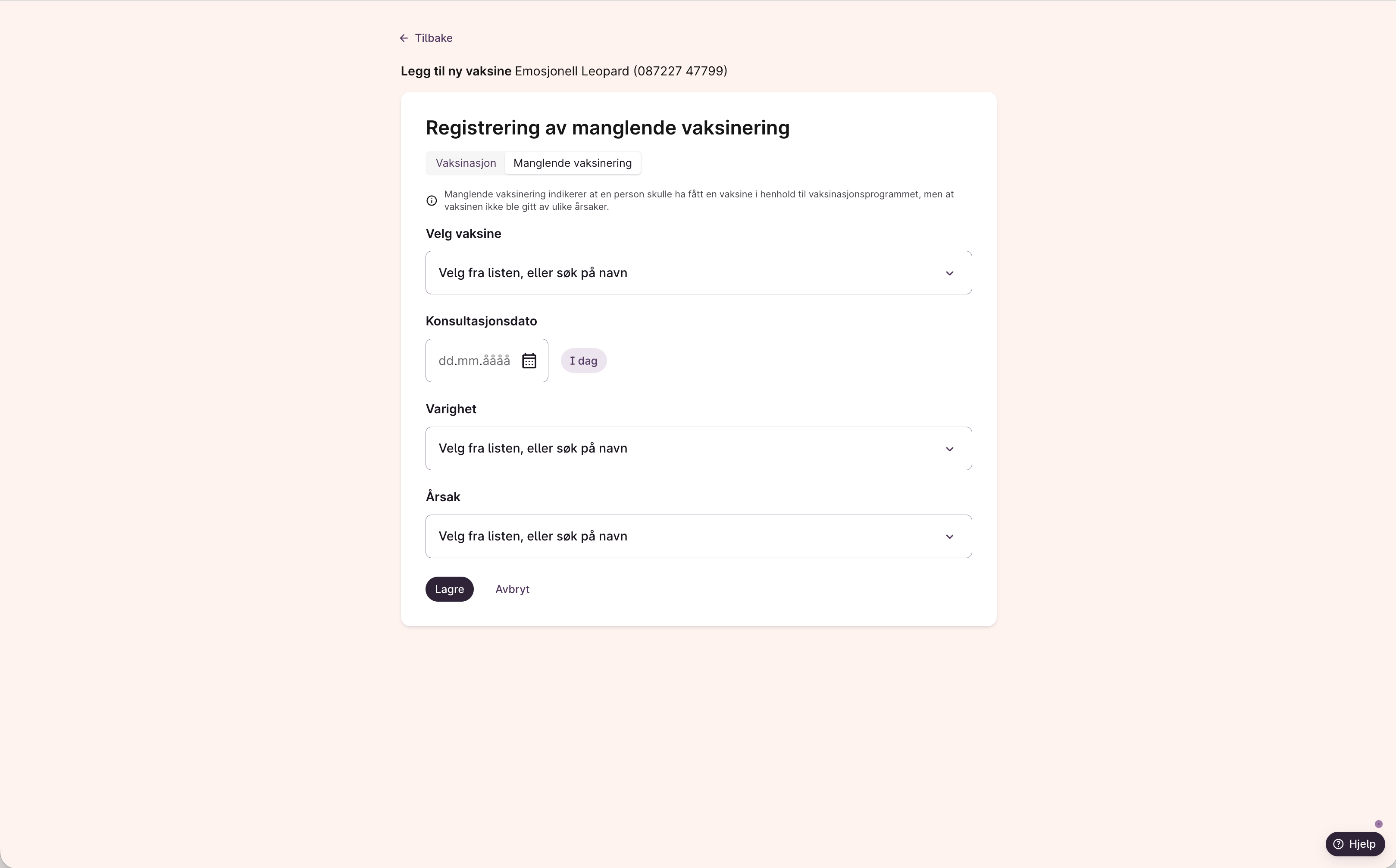This screenshot has height=868, width=1396.
Task: Click the Årsak combo box placeholder text
Action: click(x=532, y=537)
